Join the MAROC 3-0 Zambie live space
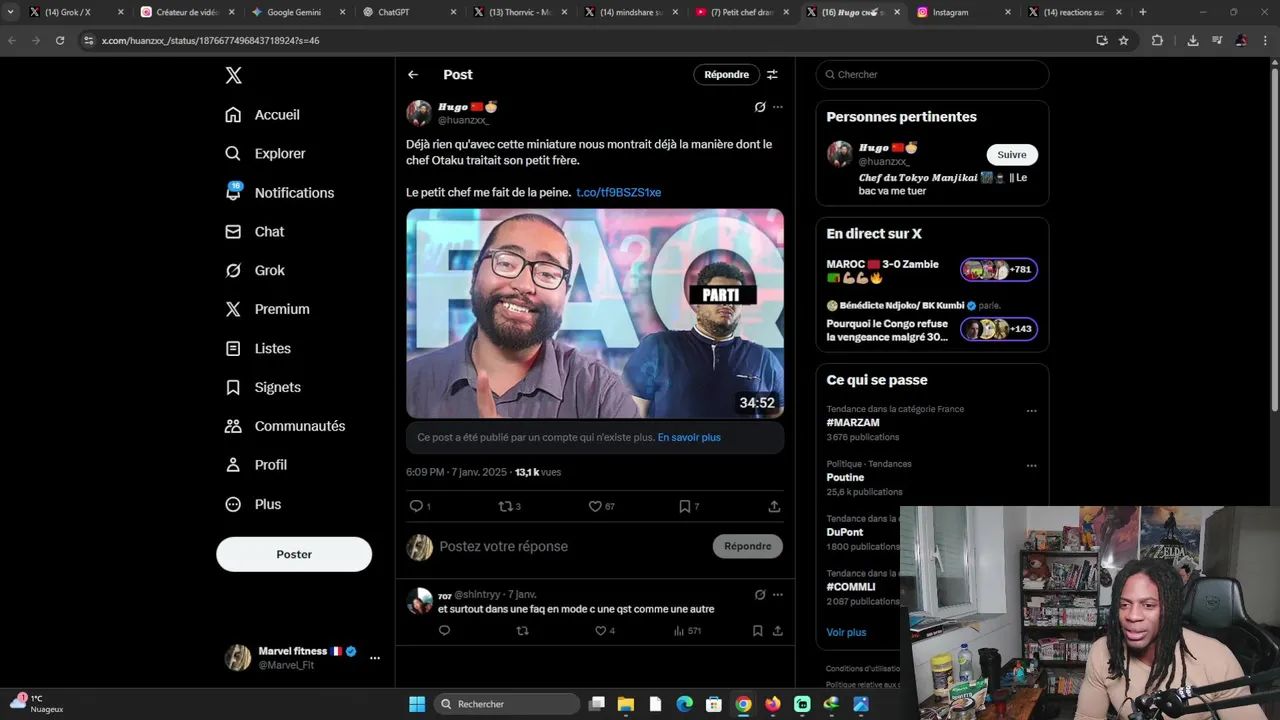 (x=931, y=271)
